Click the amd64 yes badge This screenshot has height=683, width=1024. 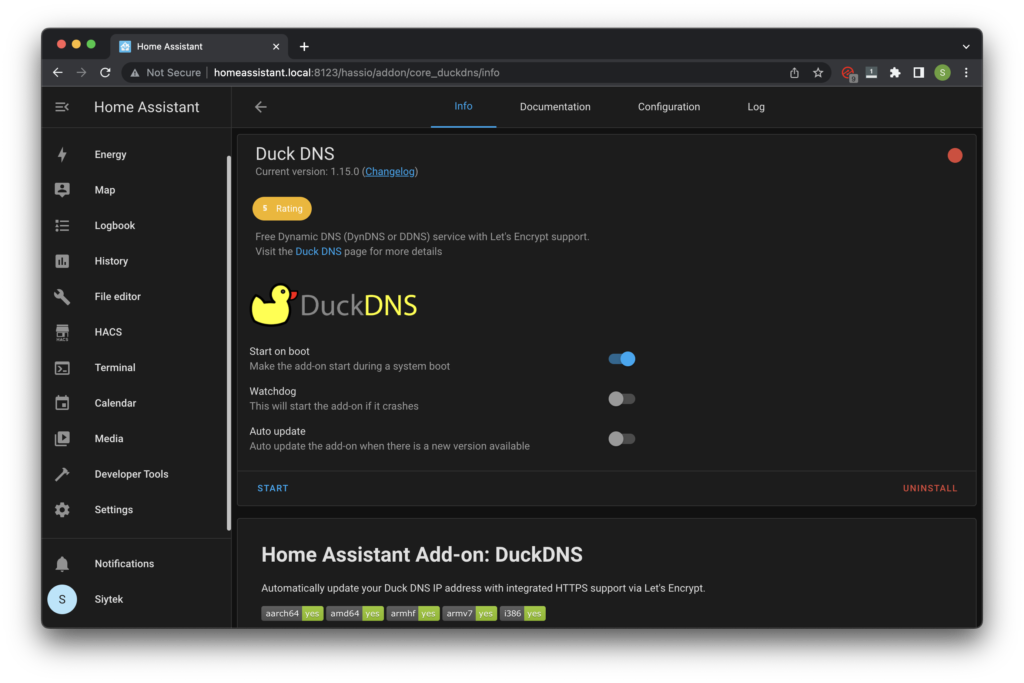coord(355,614)
